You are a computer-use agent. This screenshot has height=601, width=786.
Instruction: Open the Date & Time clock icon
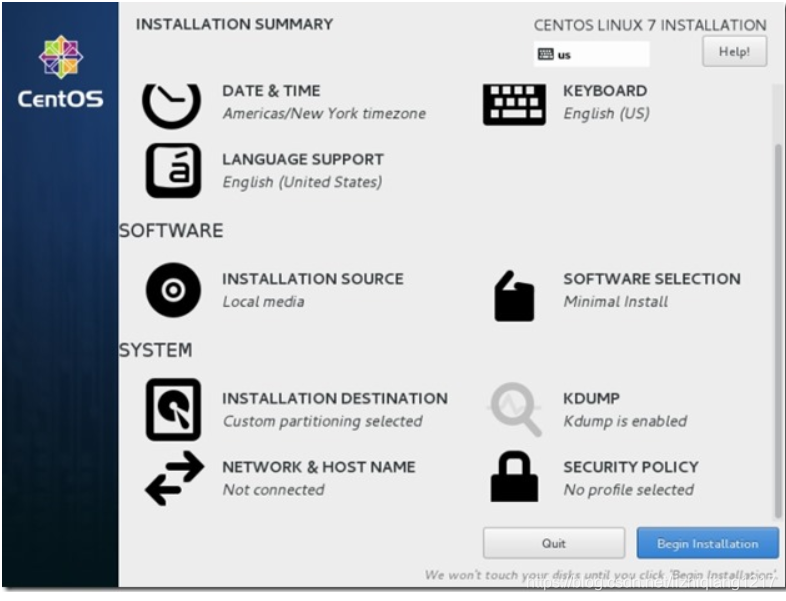point(171,106)
